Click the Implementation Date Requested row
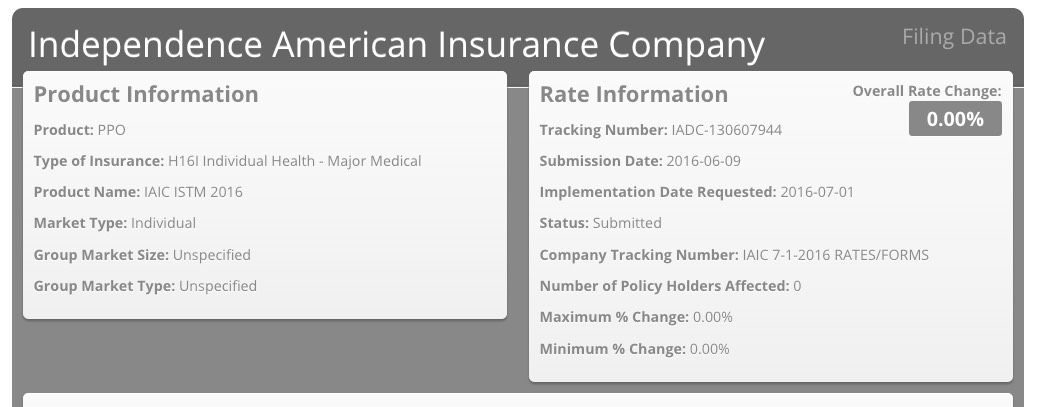This screenshot has height=407, width=1039. [696, 192]
